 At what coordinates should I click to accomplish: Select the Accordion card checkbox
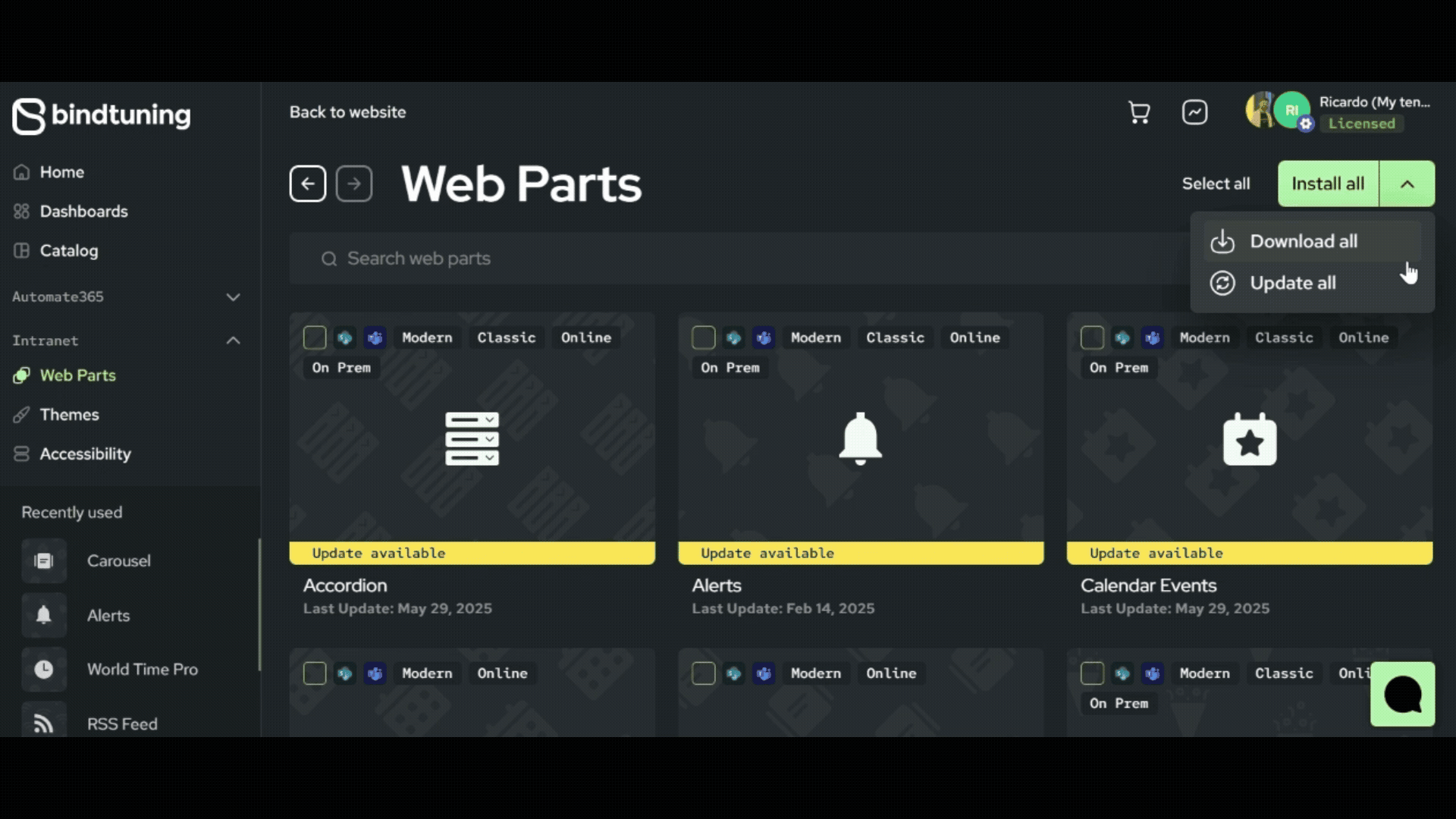pyautogui.click(x=315, y=337)
